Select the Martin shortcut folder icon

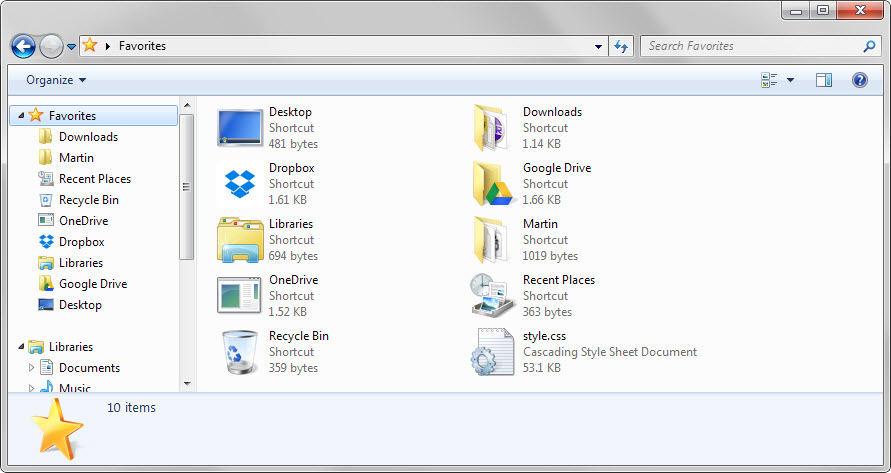492,239
